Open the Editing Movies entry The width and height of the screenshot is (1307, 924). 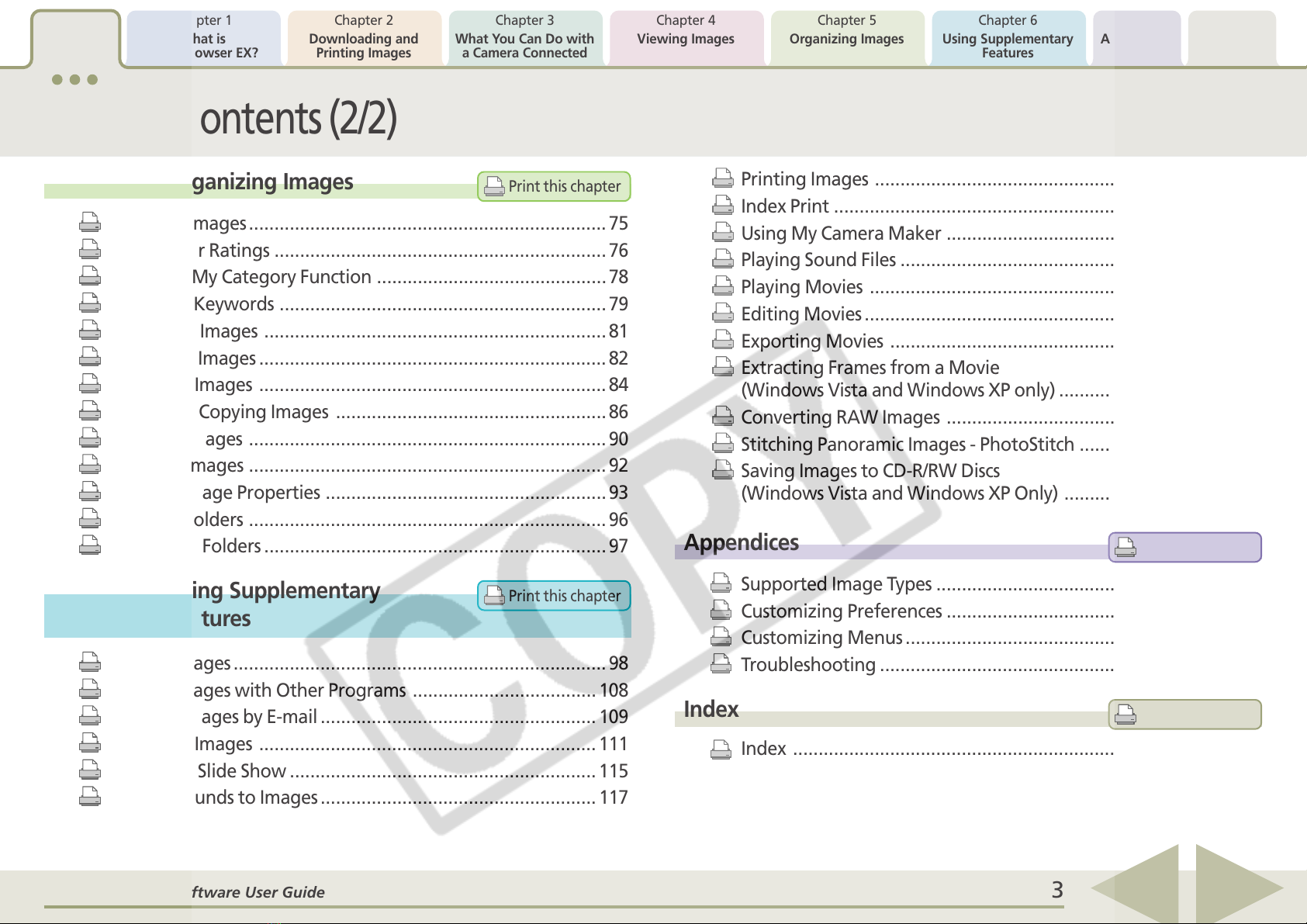click(927, 313)
